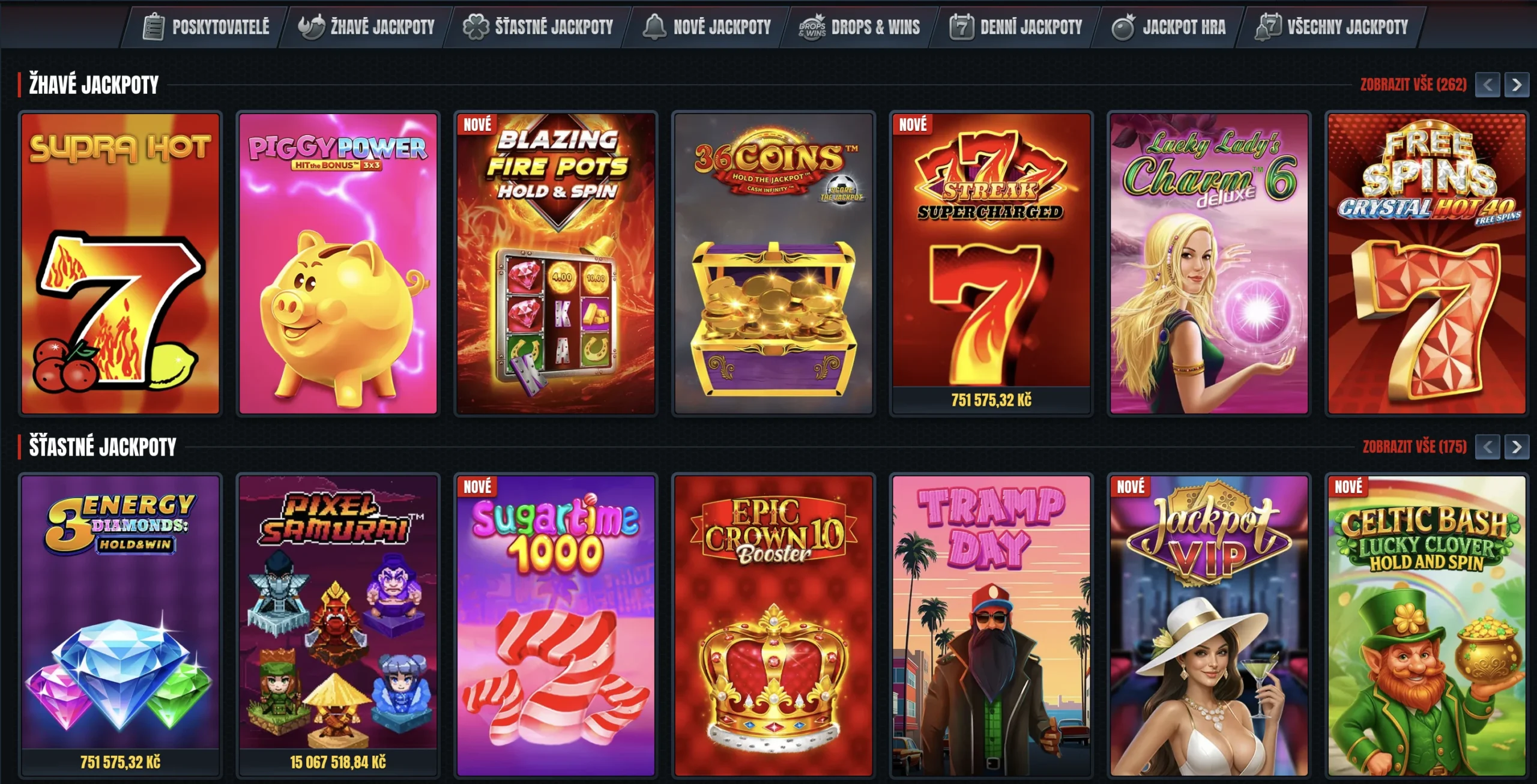Show previous Šťastné Jackpoty games with left arrow
This screenshot has width=1537, height=784.
point(1488,447)
